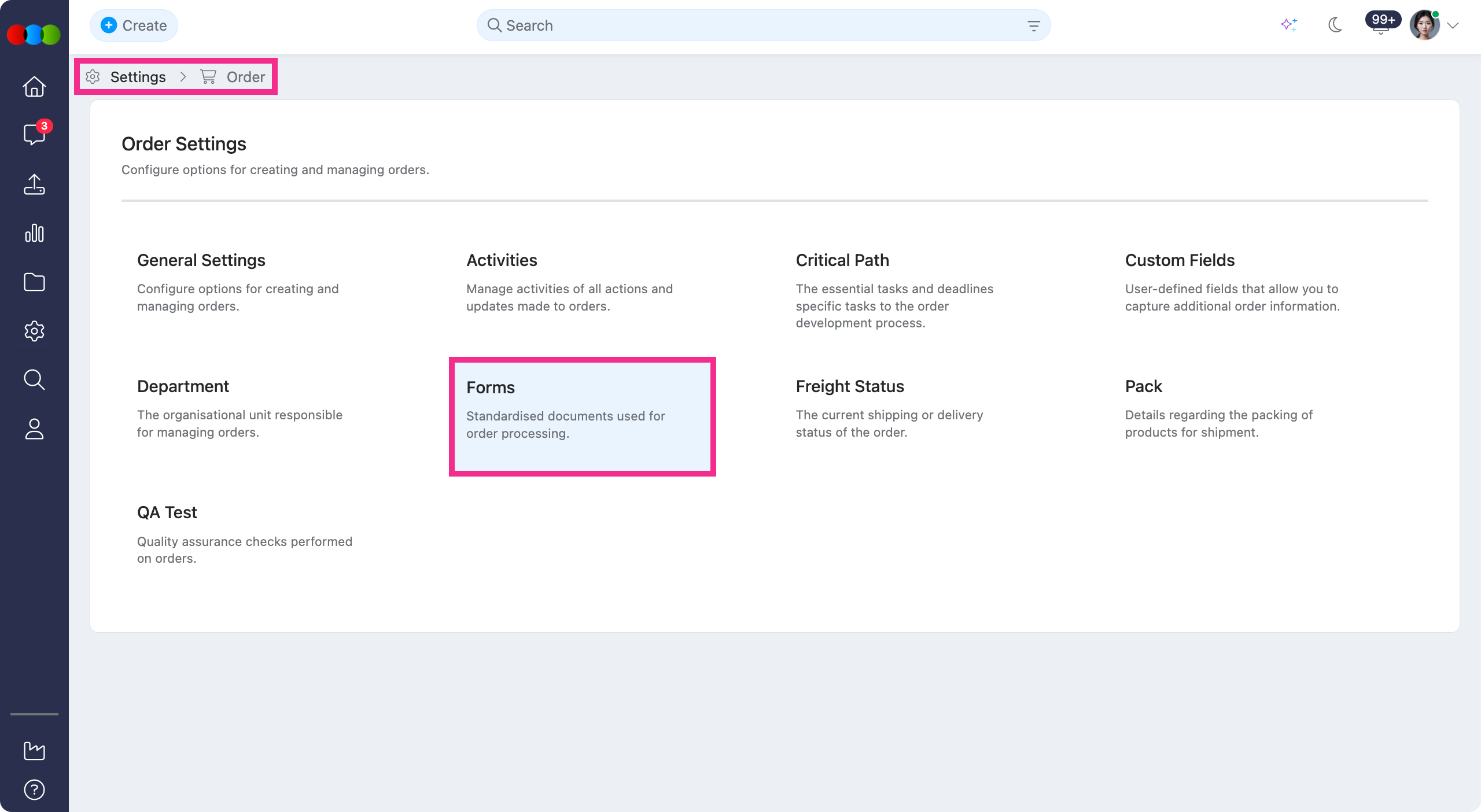
Task: Go to Settings in the breadcrumb
Action: tap(138, 77)
